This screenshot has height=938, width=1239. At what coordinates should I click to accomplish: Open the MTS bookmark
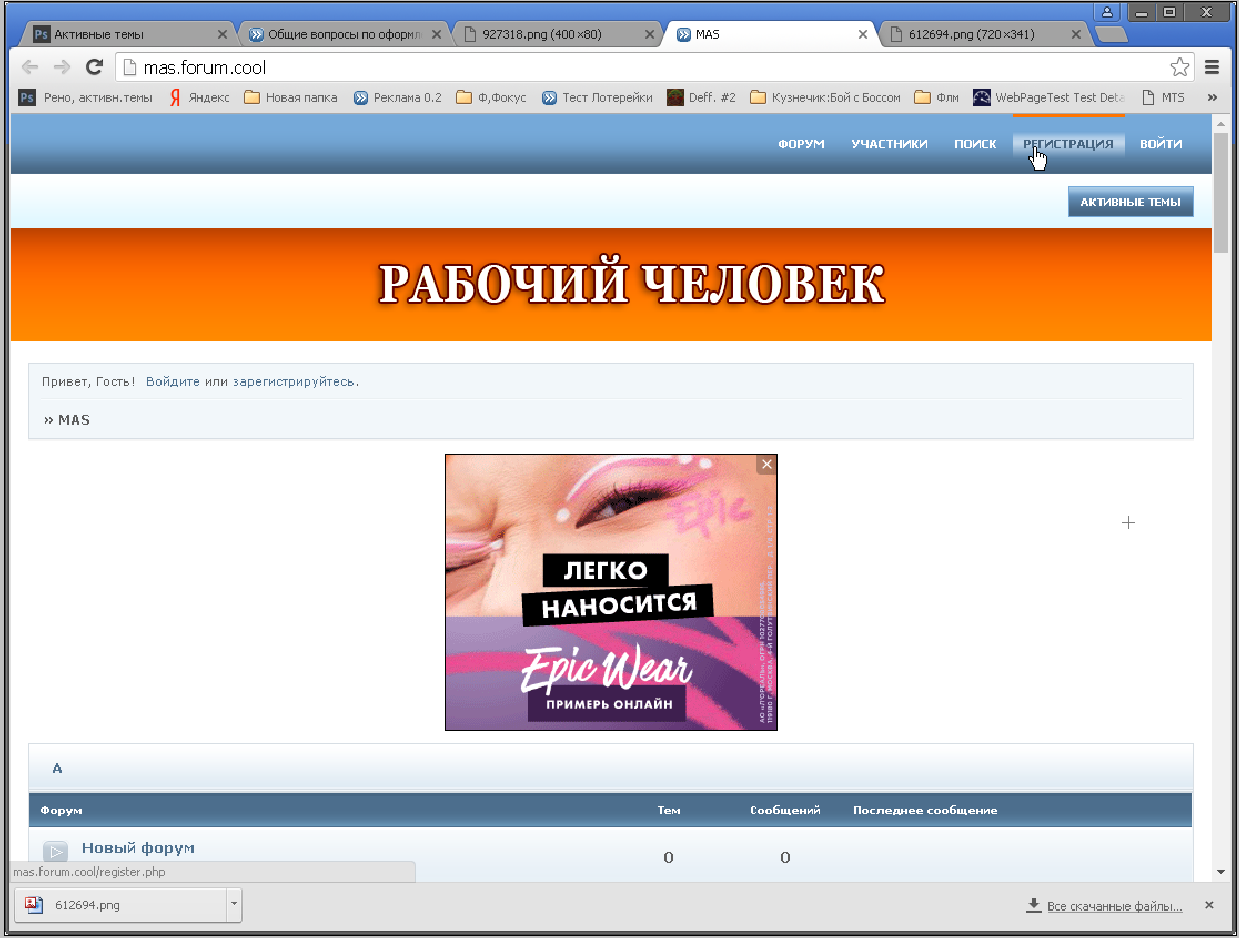pyautogui.click(x=1163, y=97)
